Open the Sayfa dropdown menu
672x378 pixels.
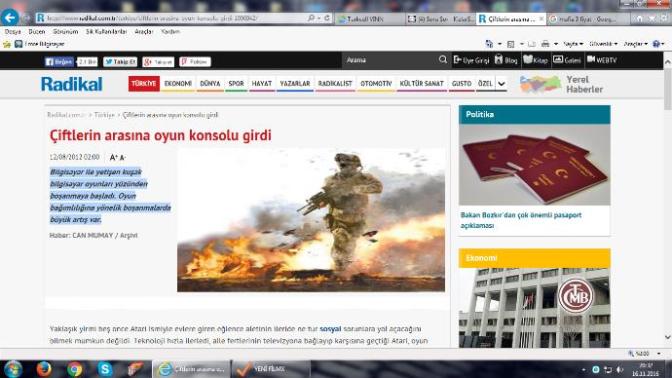tap(573, 44)
